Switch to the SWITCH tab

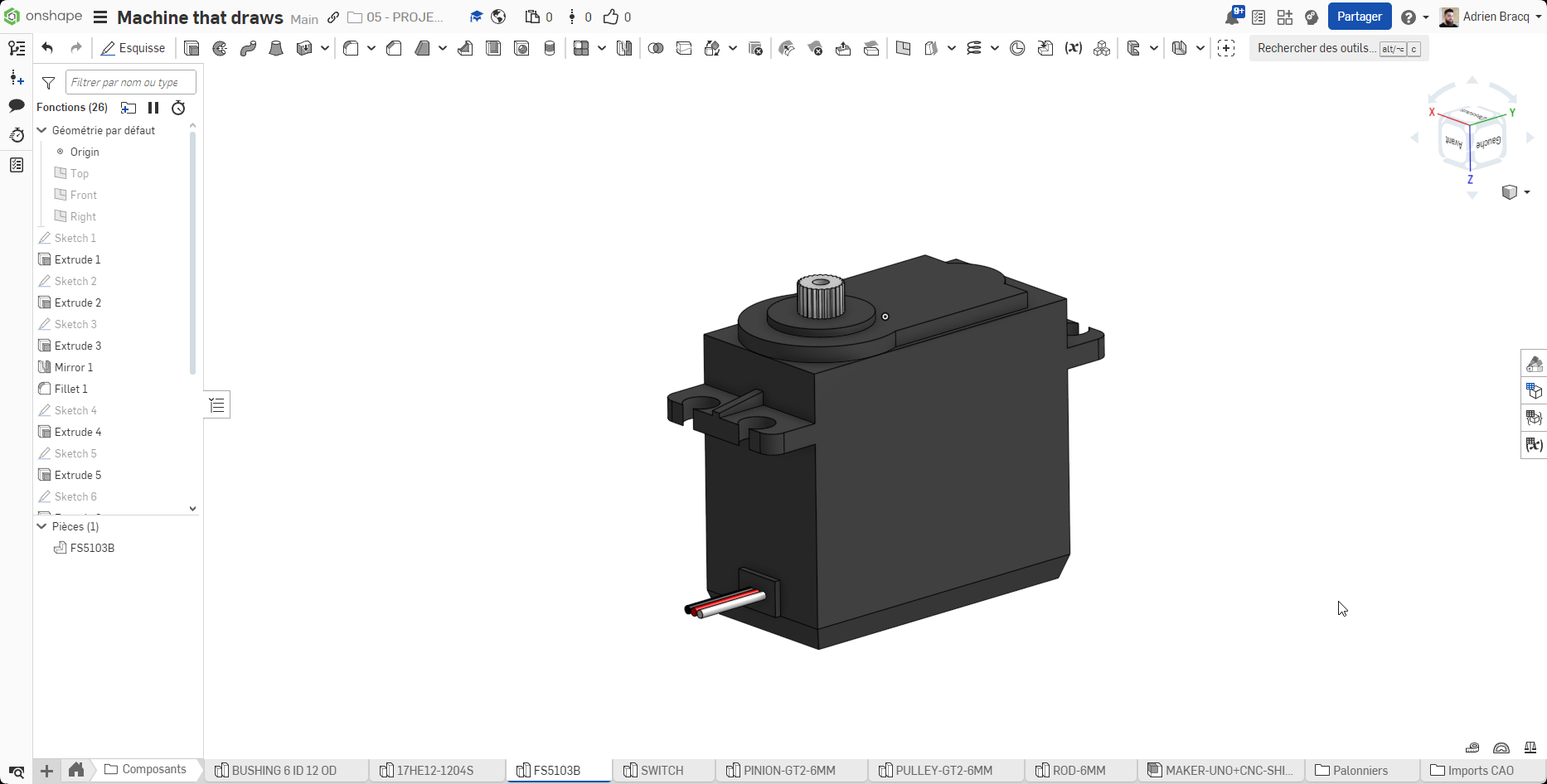(x=662, y=770)
